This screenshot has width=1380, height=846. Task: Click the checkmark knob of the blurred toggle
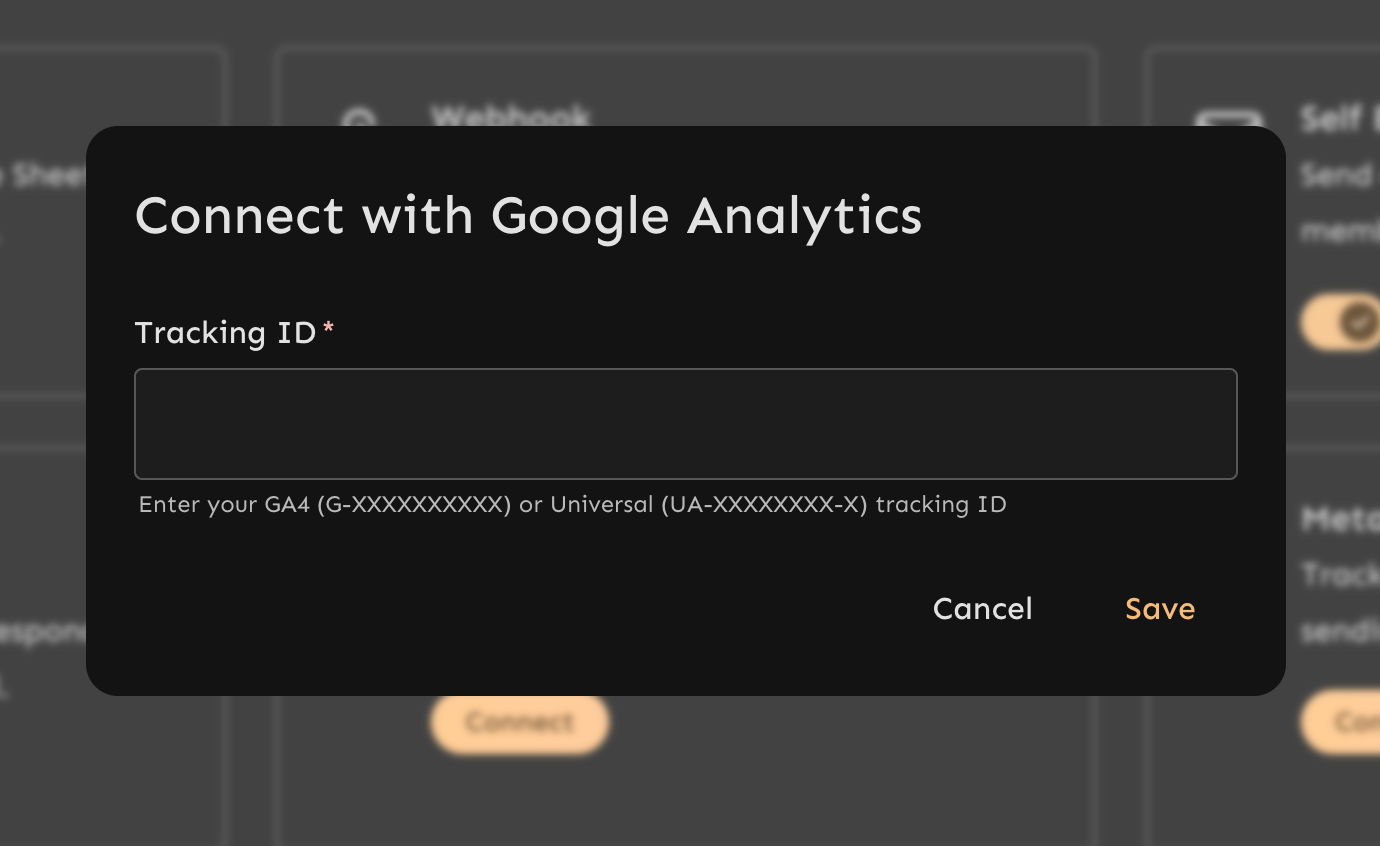pos(1359,322)
